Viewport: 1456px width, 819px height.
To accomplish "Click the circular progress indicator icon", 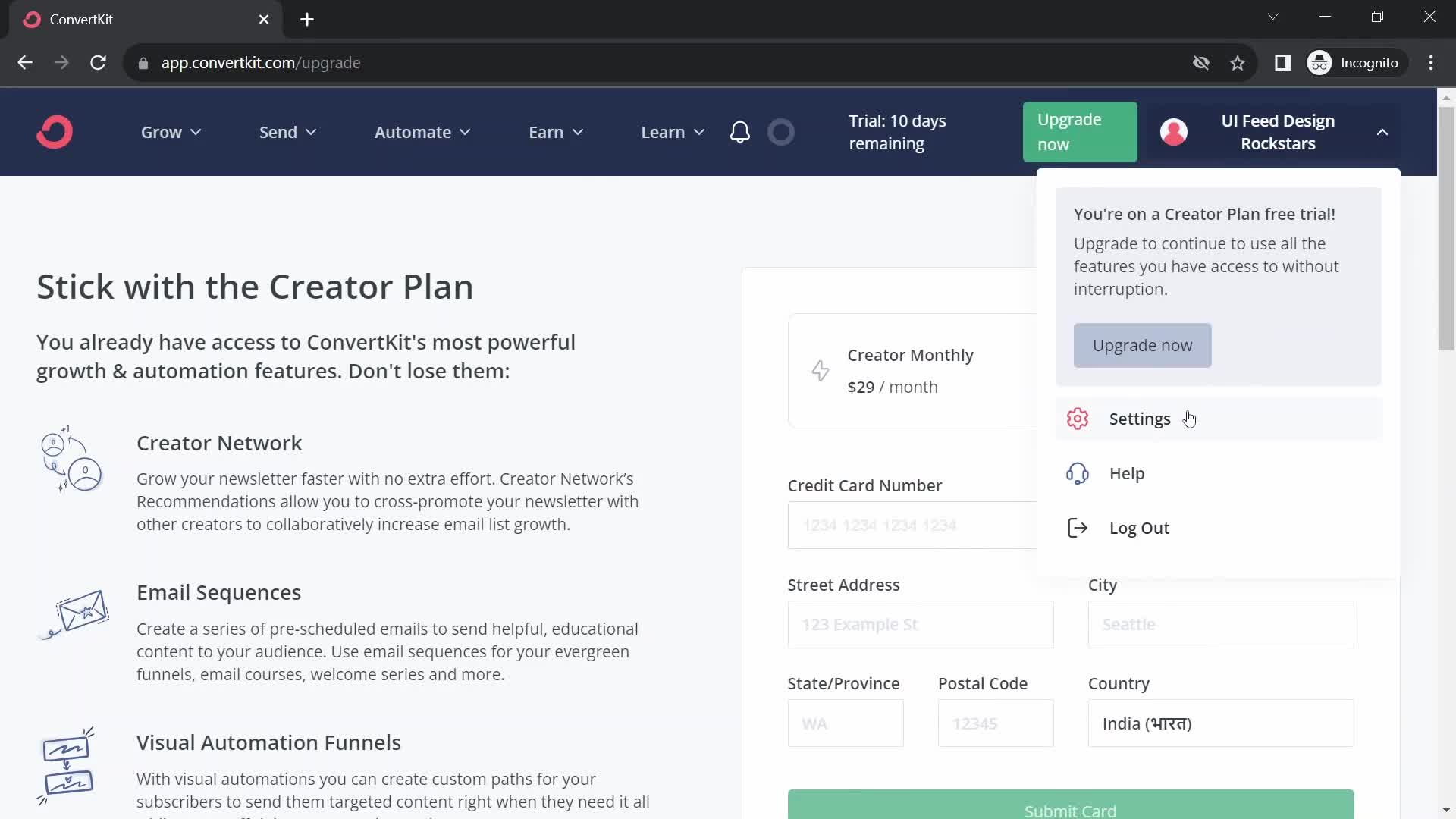I will point(781,132).
